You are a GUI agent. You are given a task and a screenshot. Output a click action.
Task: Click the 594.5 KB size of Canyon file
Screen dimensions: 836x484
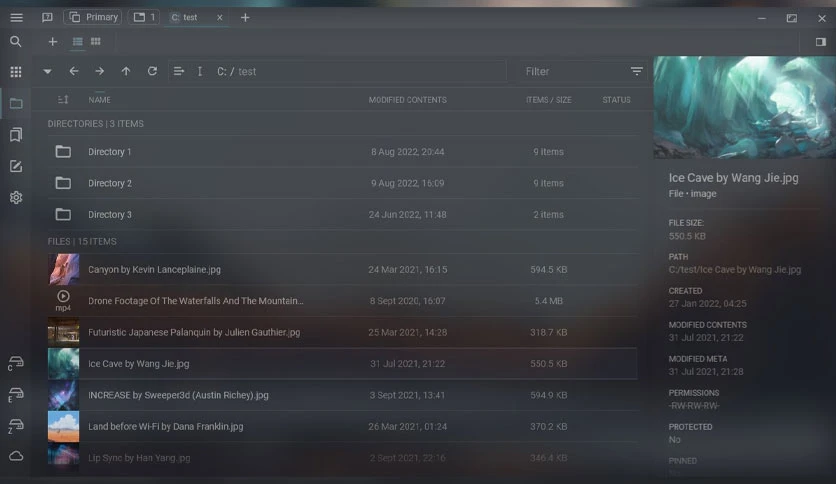pos(549,270)
